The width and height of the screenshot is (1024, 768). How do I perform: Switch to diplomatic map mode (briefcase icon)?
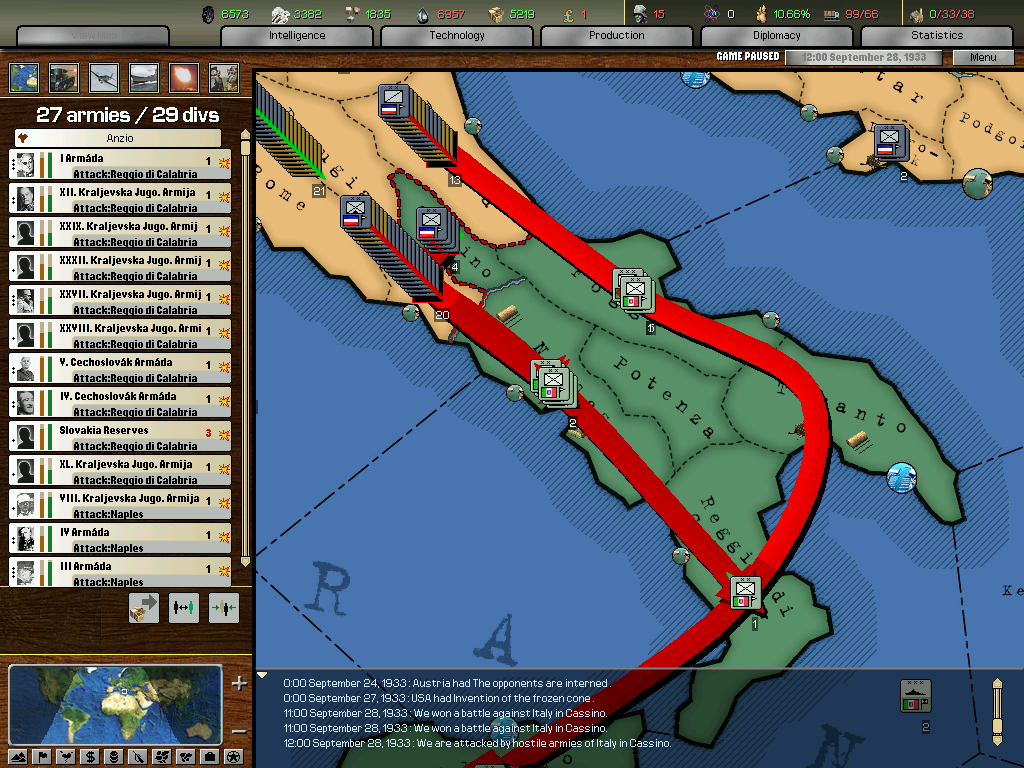[x=210, y=757]
